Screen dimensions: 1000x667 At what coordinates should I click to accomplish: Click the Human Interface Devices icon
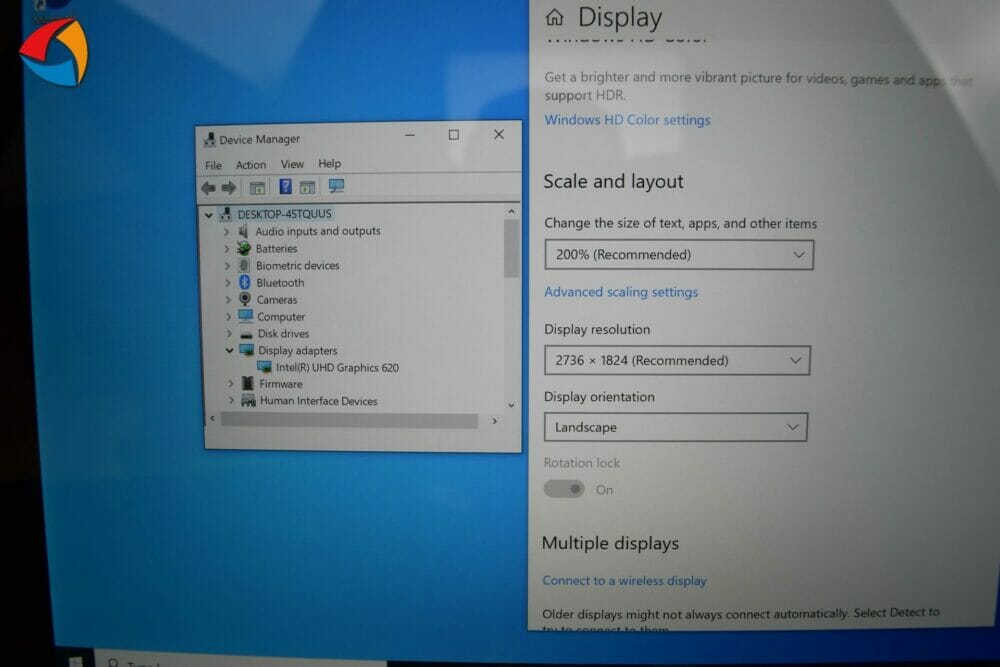coord(248,400)
